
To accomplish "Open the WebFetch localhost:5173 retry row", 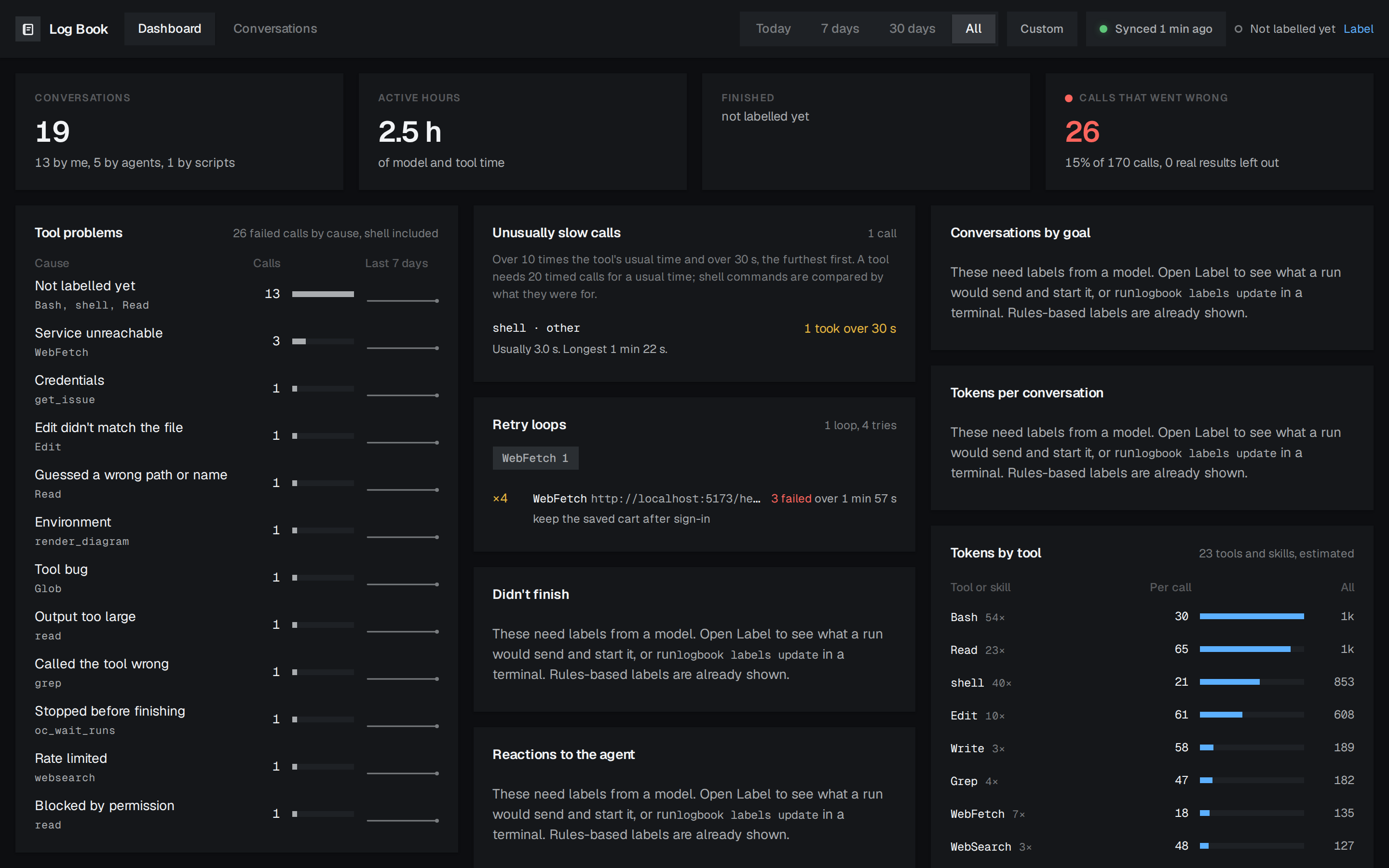I will coord(694,508).
